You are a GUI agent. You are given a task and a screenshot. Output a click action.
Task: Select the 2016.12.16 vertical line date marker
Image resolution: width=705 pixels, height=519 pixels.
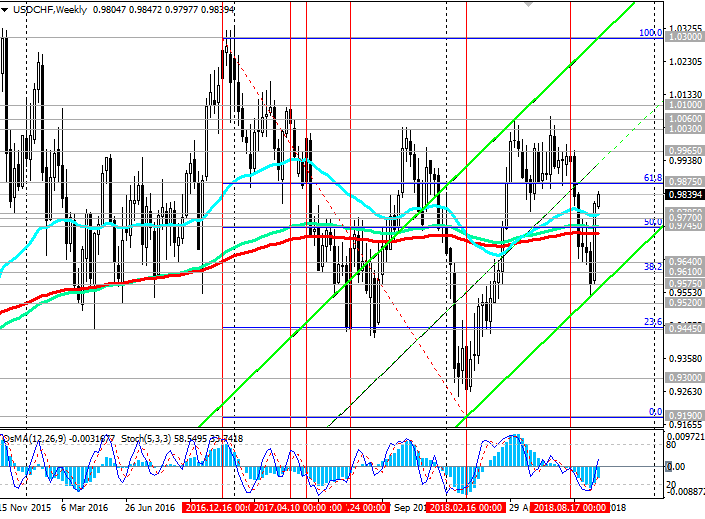(217, 508)
